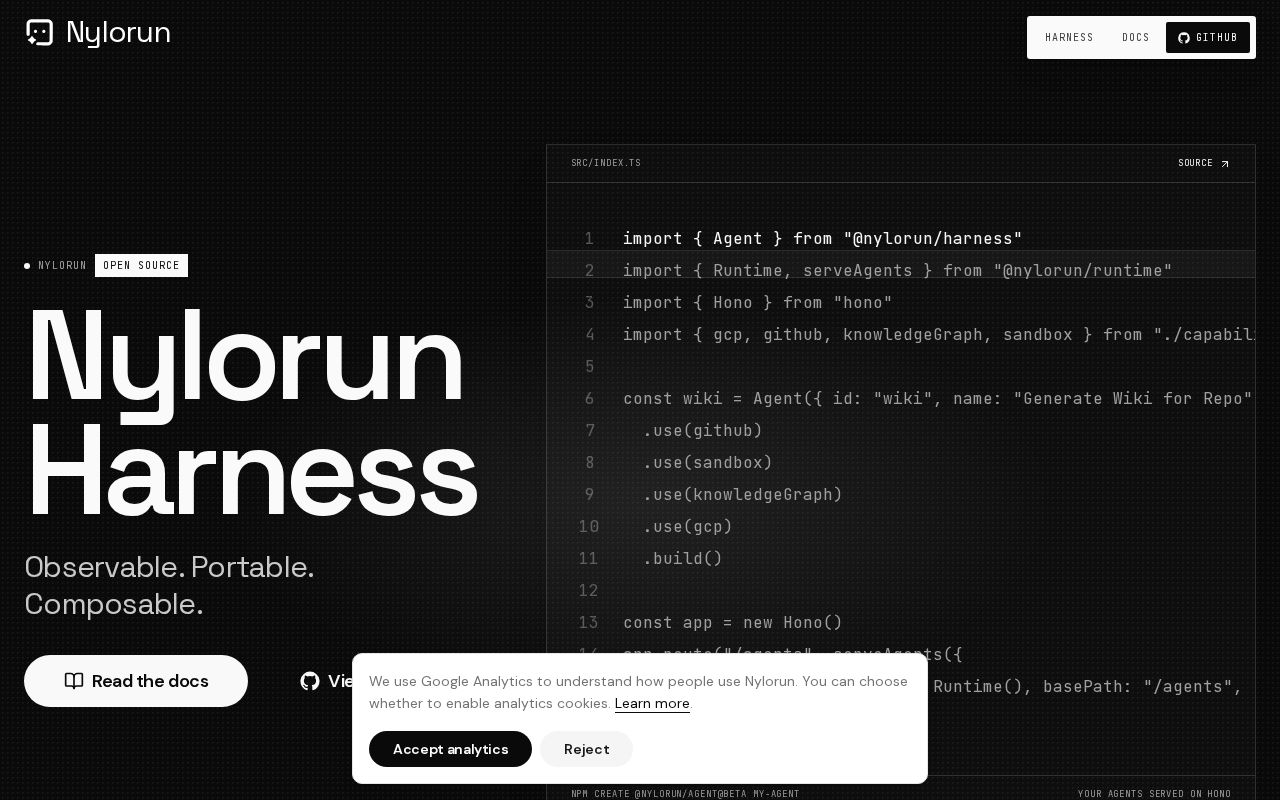Click the Read the docs button
The width and height of the screenshot is (1280, 800).
(x=136, y=681)
